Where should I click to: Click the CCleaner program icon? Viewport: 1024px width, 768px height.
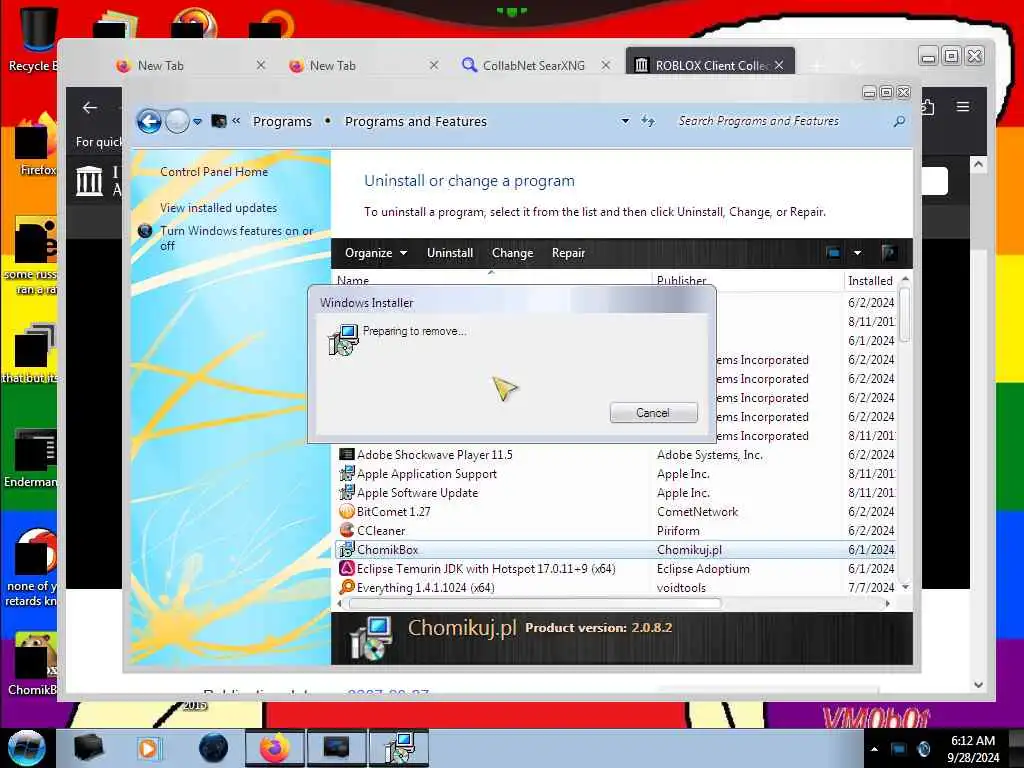tap(347, 530)
